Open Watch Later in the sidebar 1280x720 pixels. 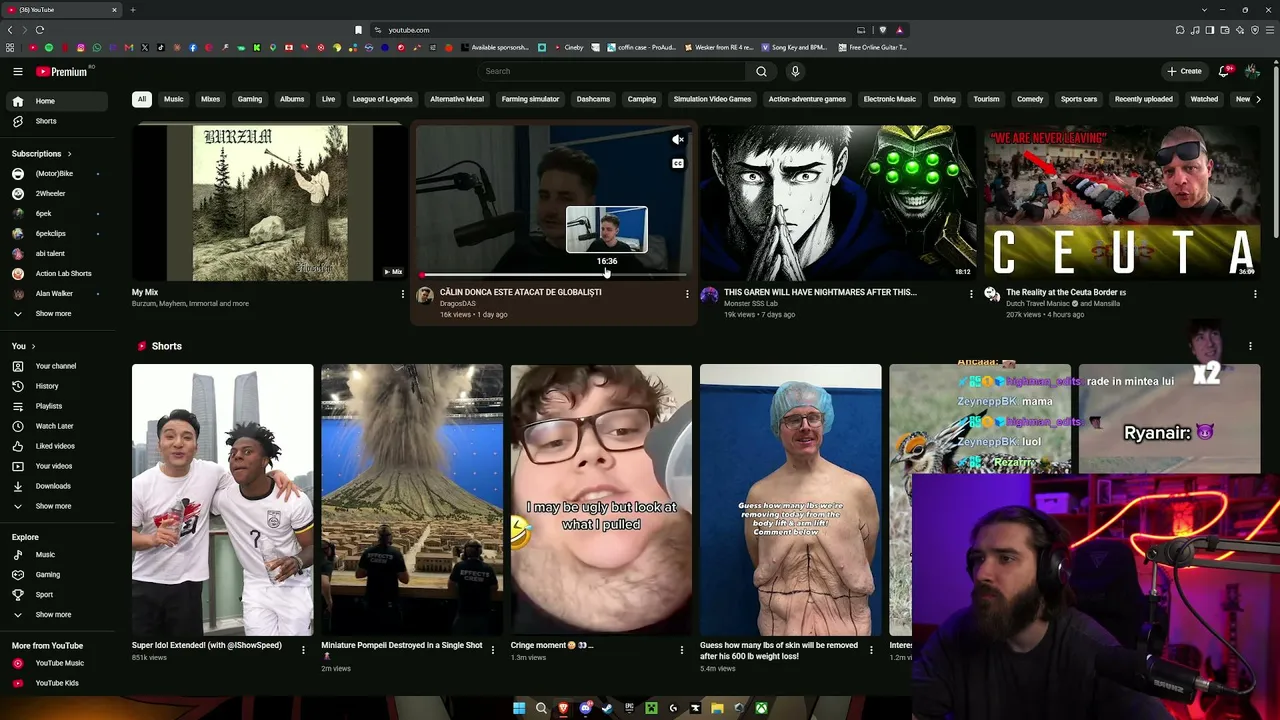tap(57, 426)
